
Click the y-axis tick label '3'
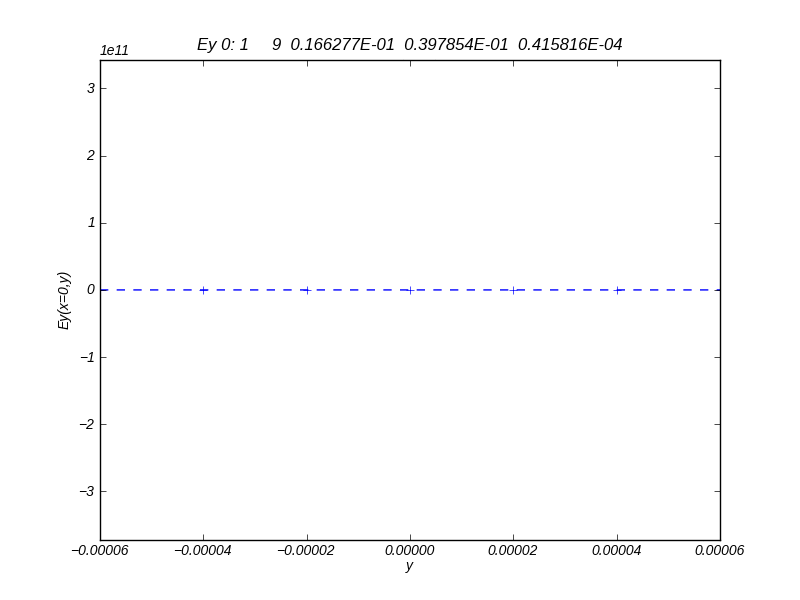point(90,88)
